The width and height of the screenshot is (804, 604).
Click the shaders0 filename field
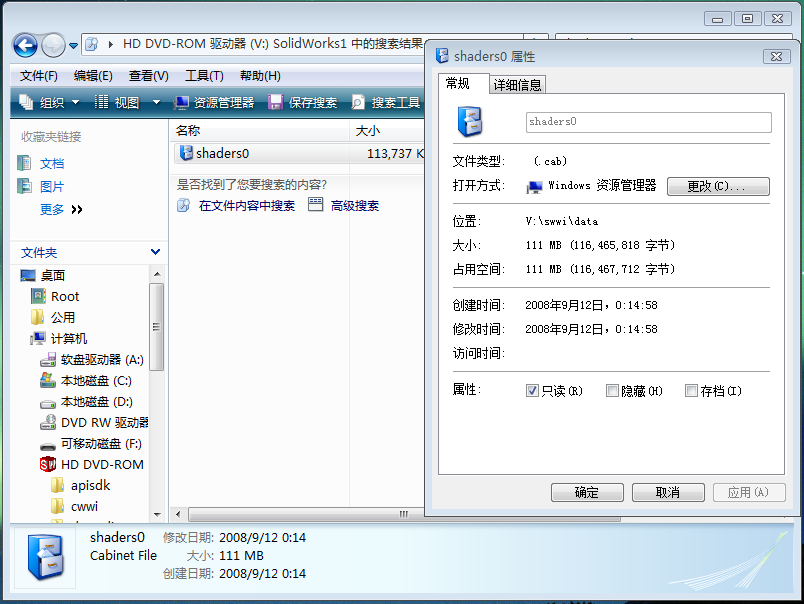tap(649, 122)
